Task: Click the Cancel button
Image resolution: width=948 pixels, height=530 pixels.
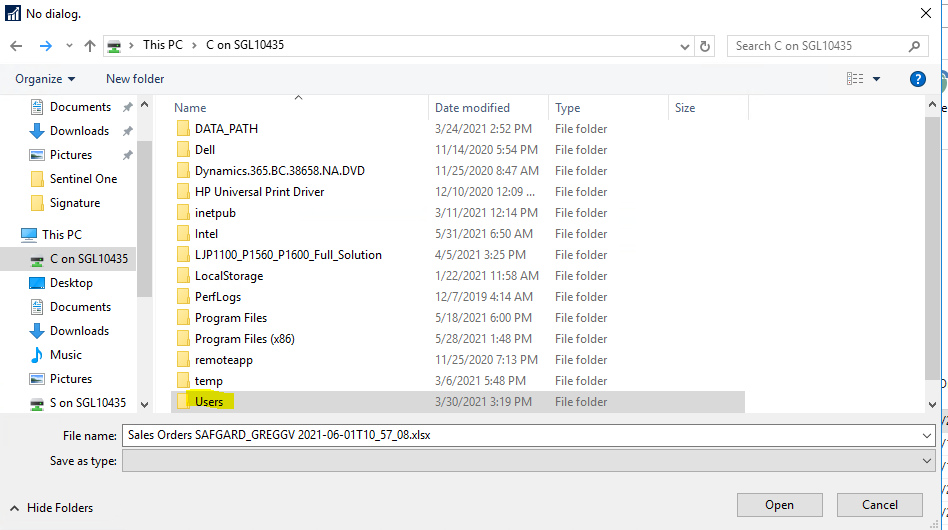Action: pos(880,505)
